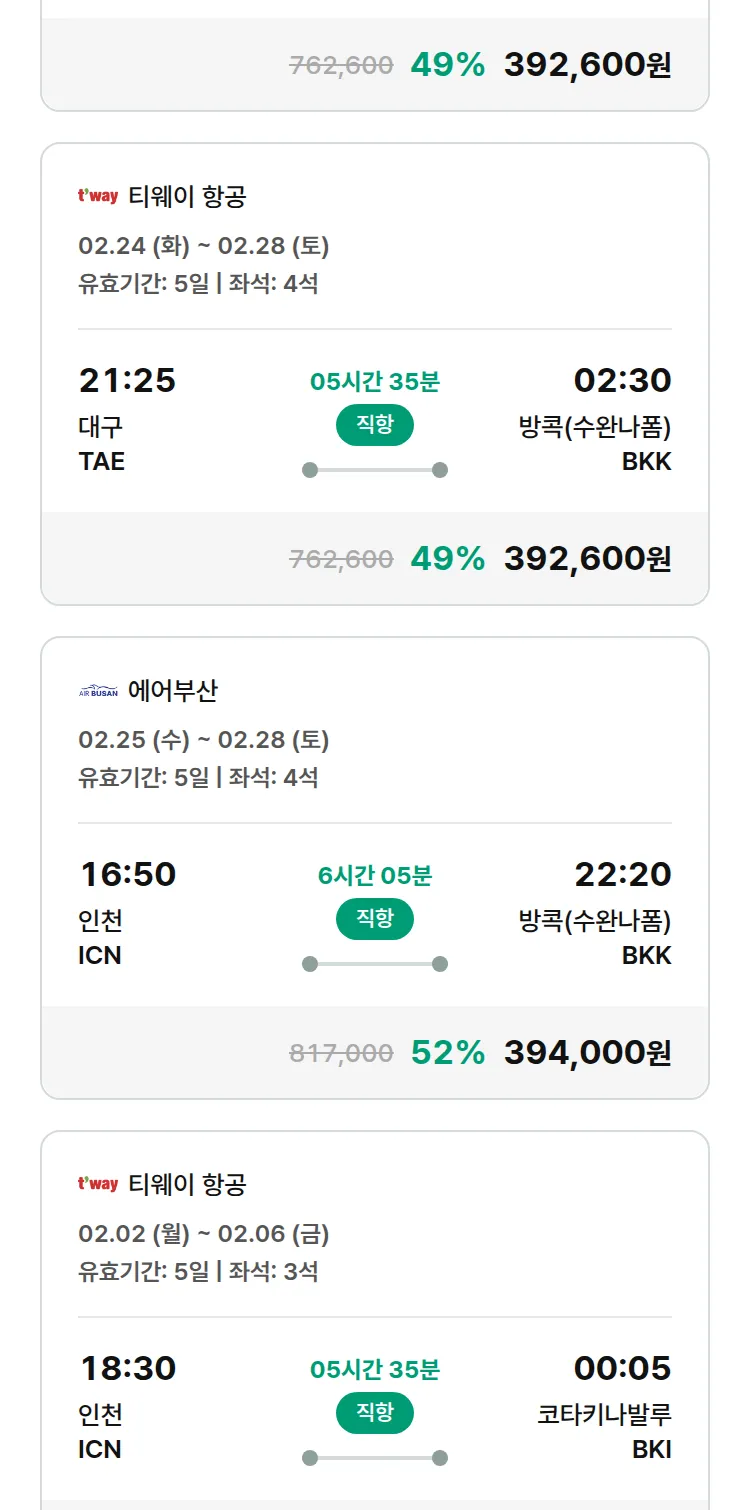
Task: Click the 18:30 Incheon departure time
Action: 127,1368
